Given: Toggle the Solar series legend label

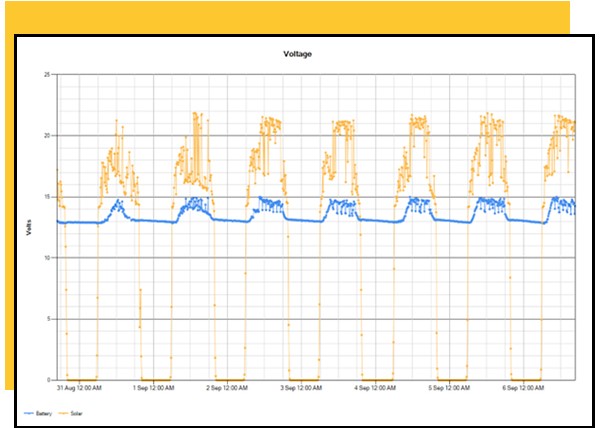Looking at the screenshot, I should 75,411.
